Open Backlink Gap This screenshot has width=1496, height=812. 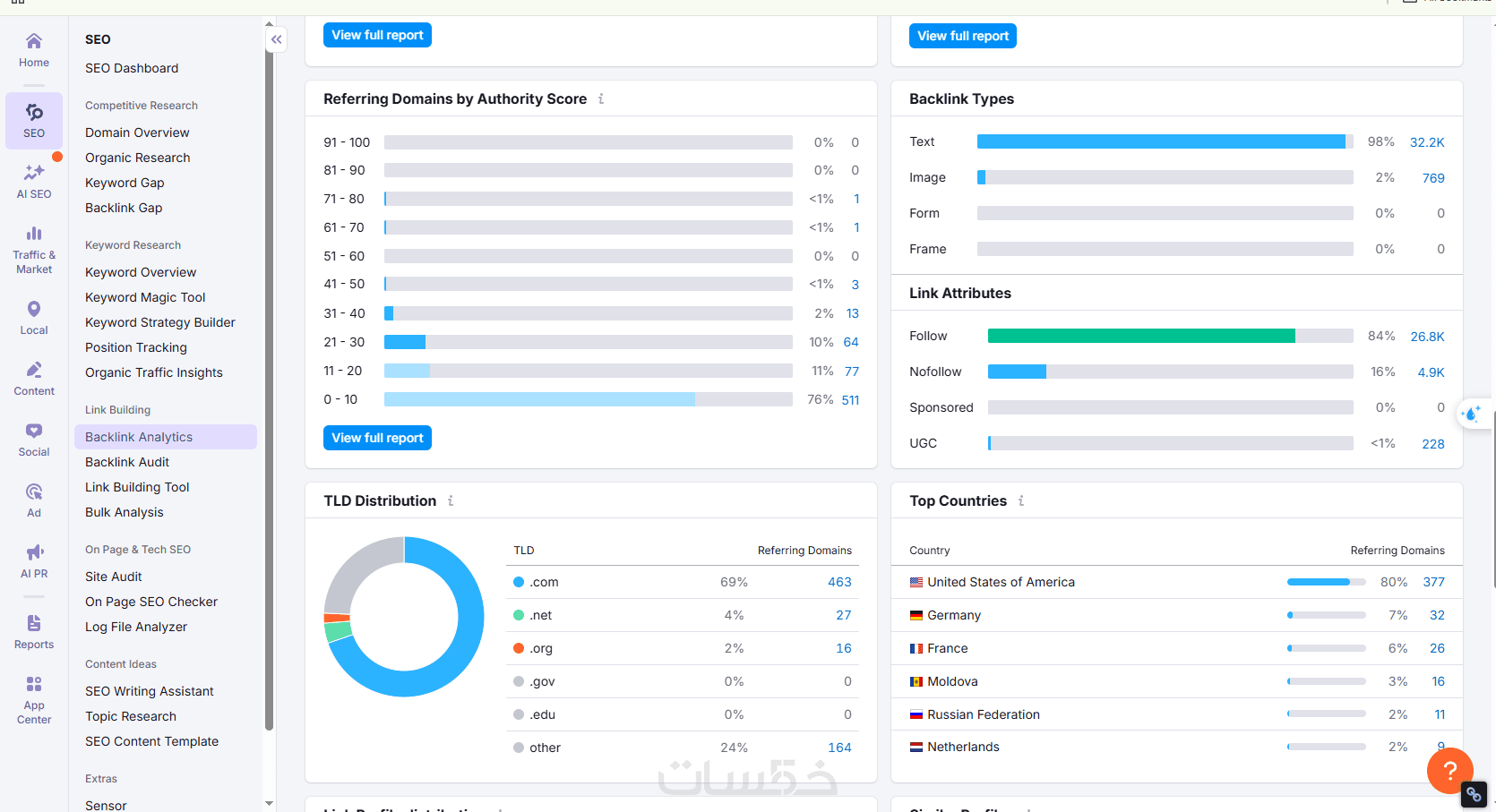pos(124,208)
